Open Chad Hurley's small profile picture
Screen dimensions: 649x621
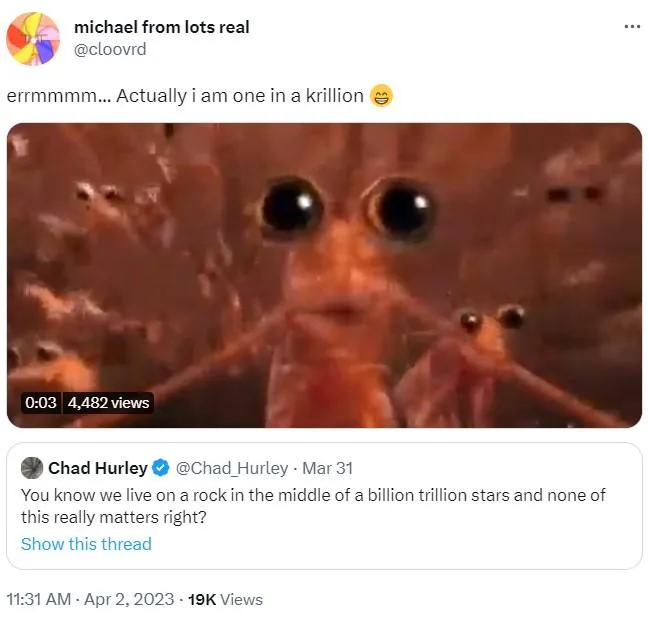[x=32, y=468]
